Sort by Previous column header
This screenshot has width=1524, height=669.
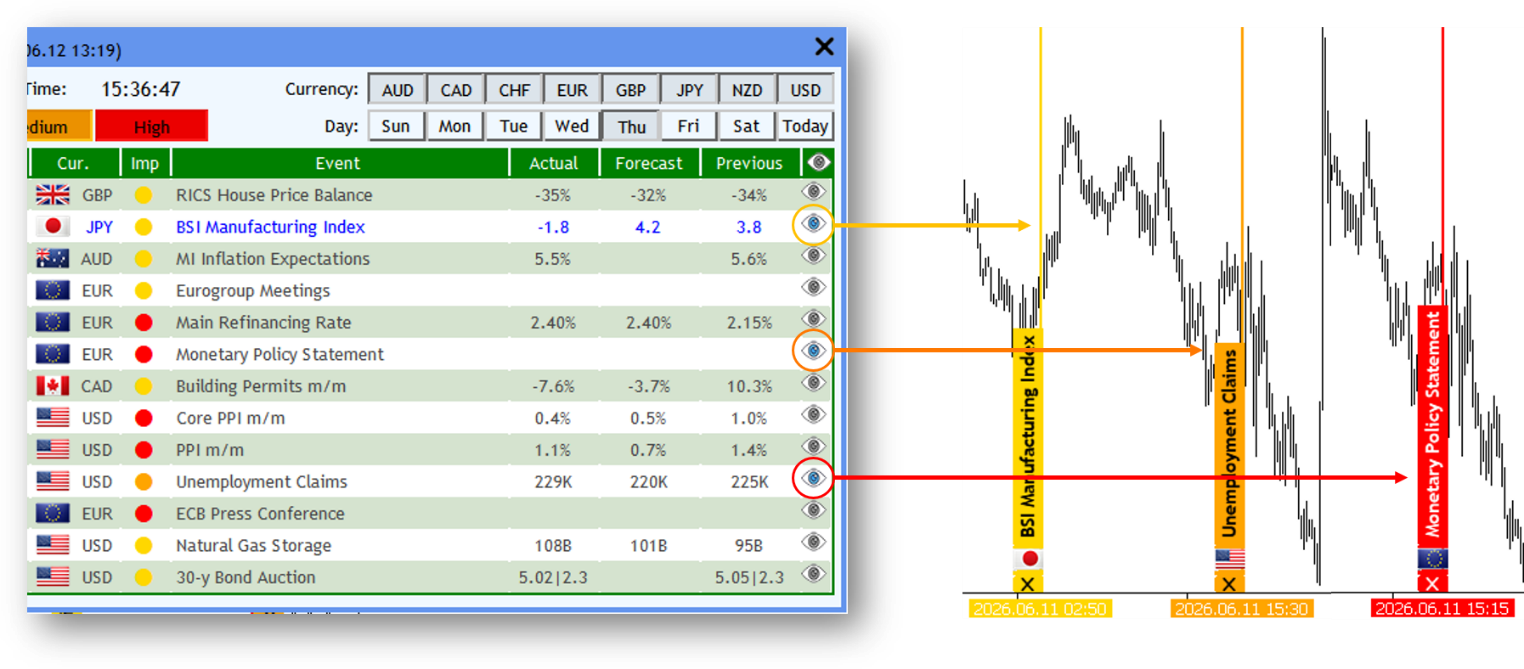(x=750, y=163)
